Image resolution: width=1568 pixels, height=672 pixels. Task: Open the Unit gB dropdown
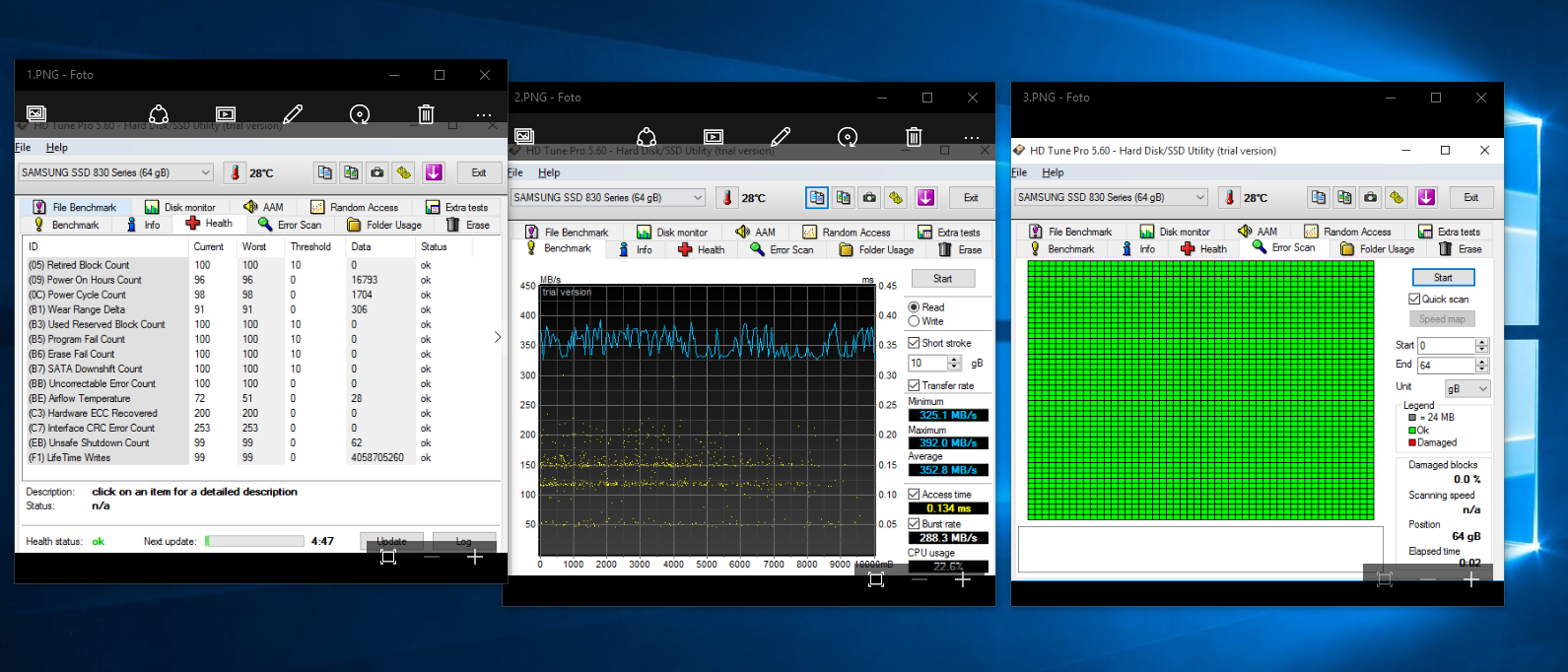pyautogui.click(x=1467, y=388)
